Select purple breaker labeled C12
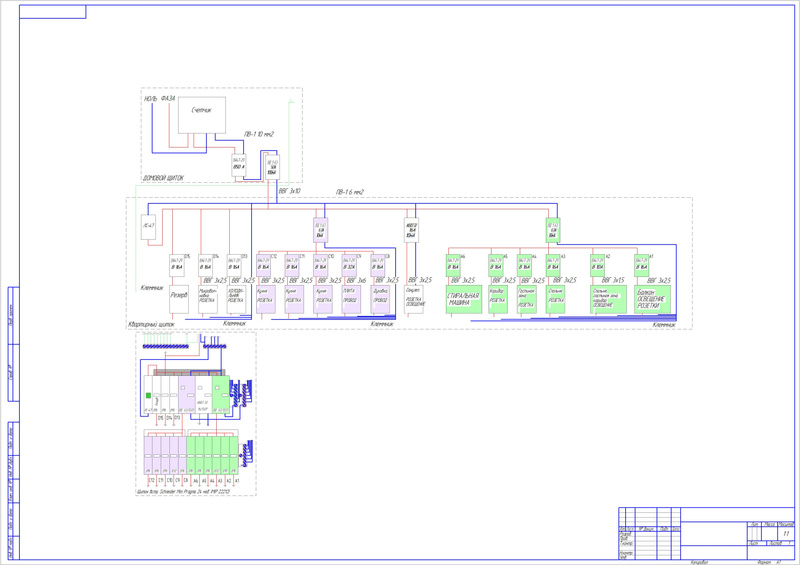 click(x=263, y=265)
